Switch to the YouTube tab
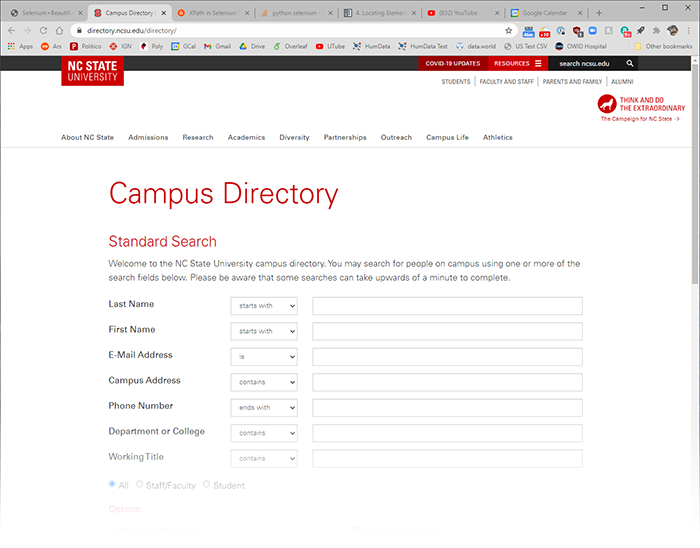This screenshot has width=700, height=548. (x=463, y=13)
